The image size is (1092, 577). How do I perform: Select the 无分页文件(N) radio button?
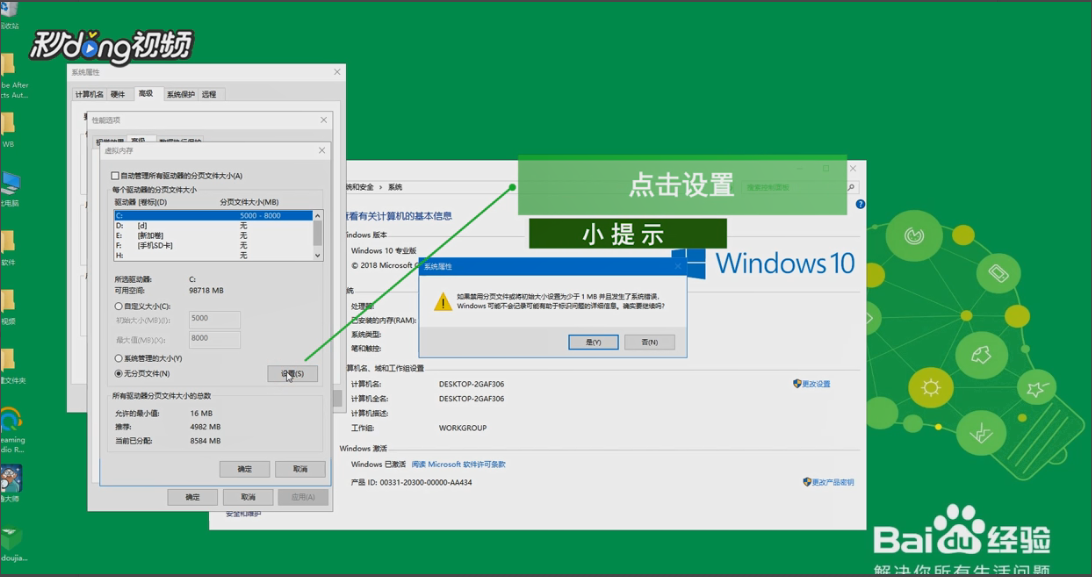tap(118, 374)
